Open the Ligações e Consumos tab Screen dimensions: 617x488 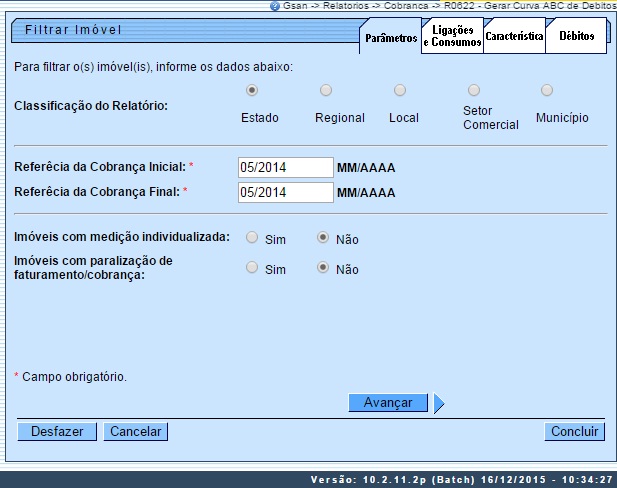452,37
